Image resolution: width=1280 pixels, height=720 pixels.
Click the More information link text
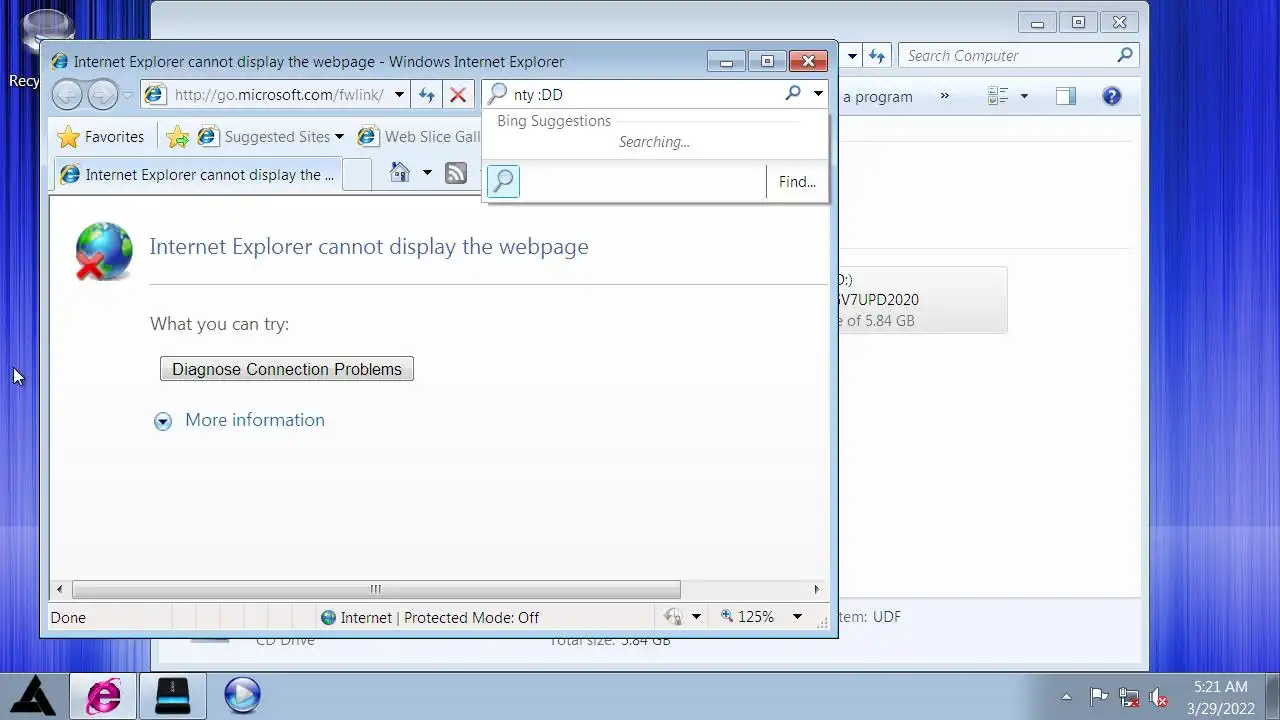(x=255, y=420)
